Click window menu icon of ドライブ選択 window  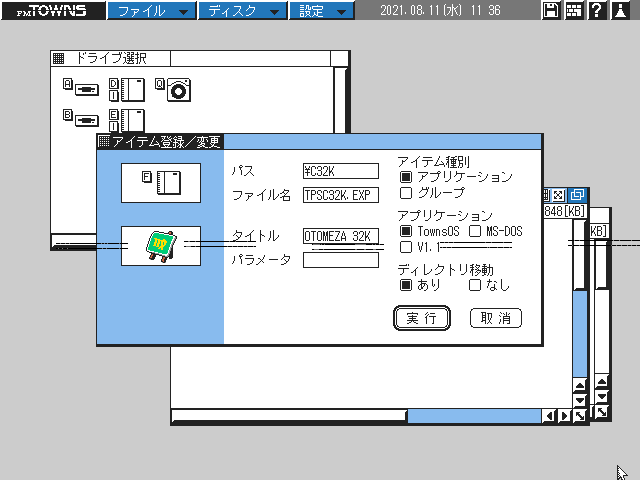(58, 58)
